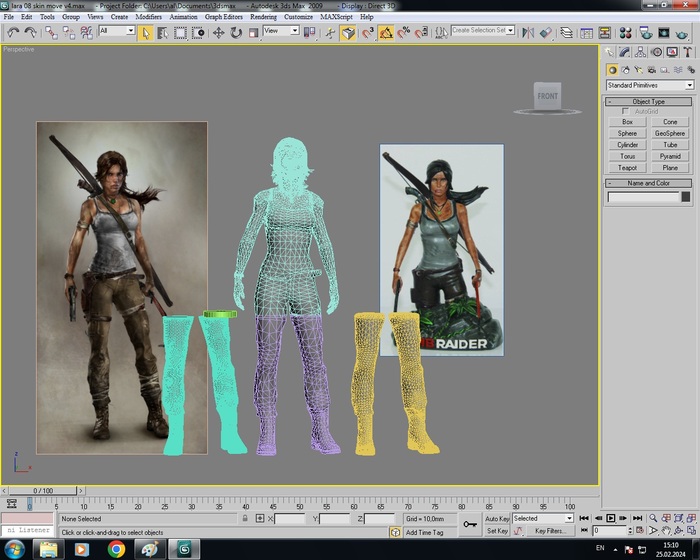Toggle the selection lock padlock
The width and height of the screenshot is (700, 560).
pos(246,519)
